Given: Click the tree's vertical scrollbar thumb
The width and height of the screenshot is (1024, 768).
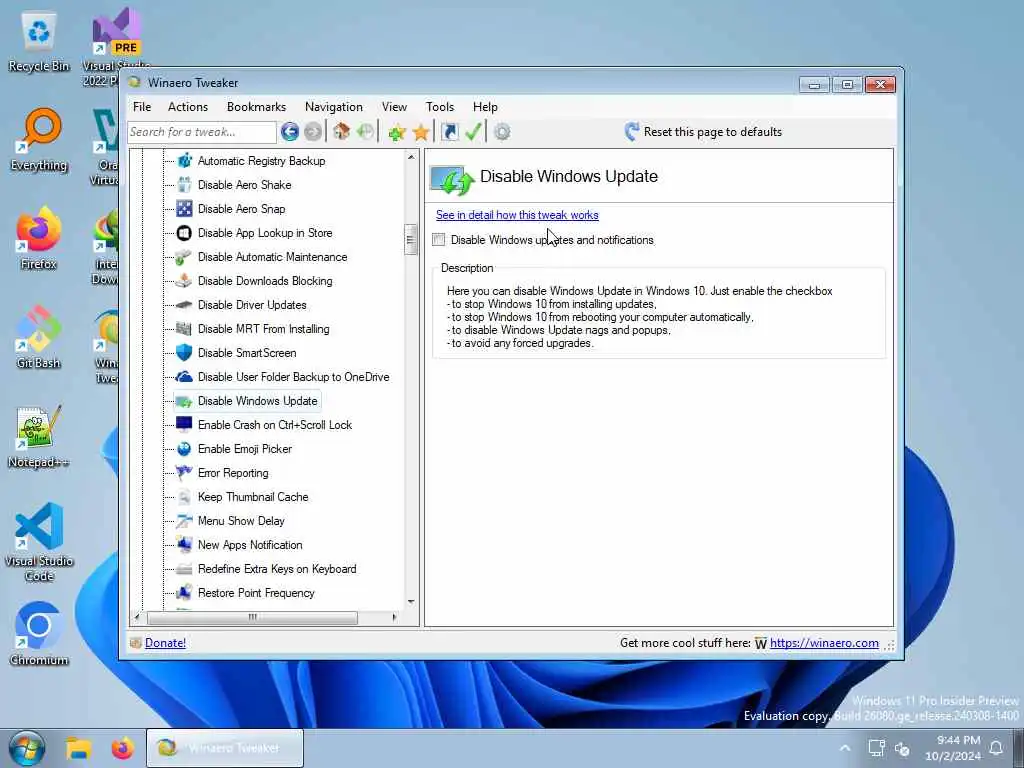Looking at the screenshot, I should pos(411,240).
